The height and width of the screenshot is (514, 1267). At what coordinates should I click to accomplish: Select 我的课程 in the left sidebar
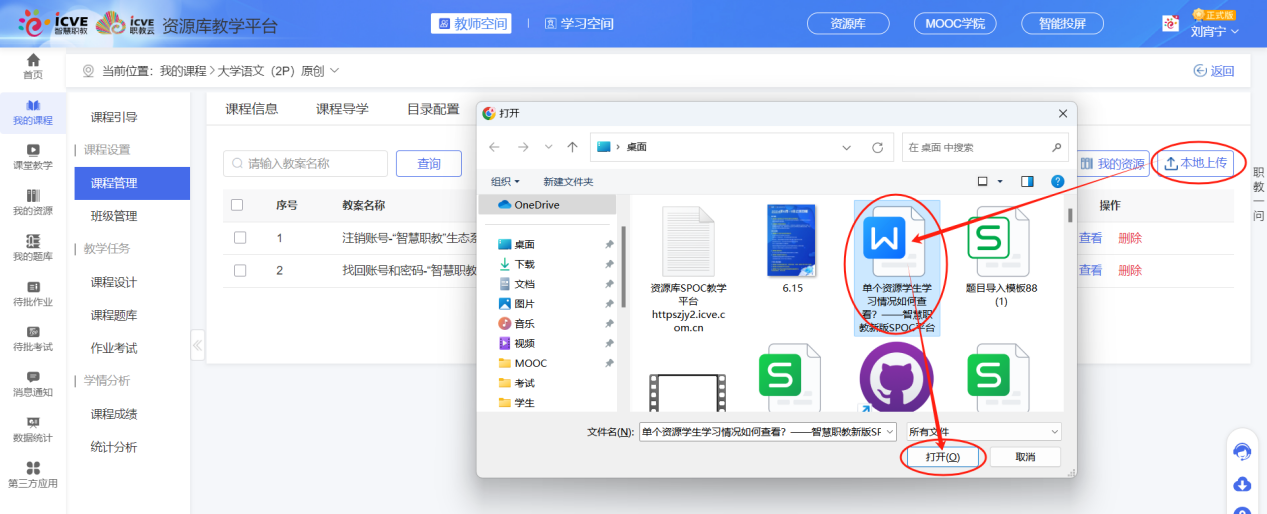[33, 113]
